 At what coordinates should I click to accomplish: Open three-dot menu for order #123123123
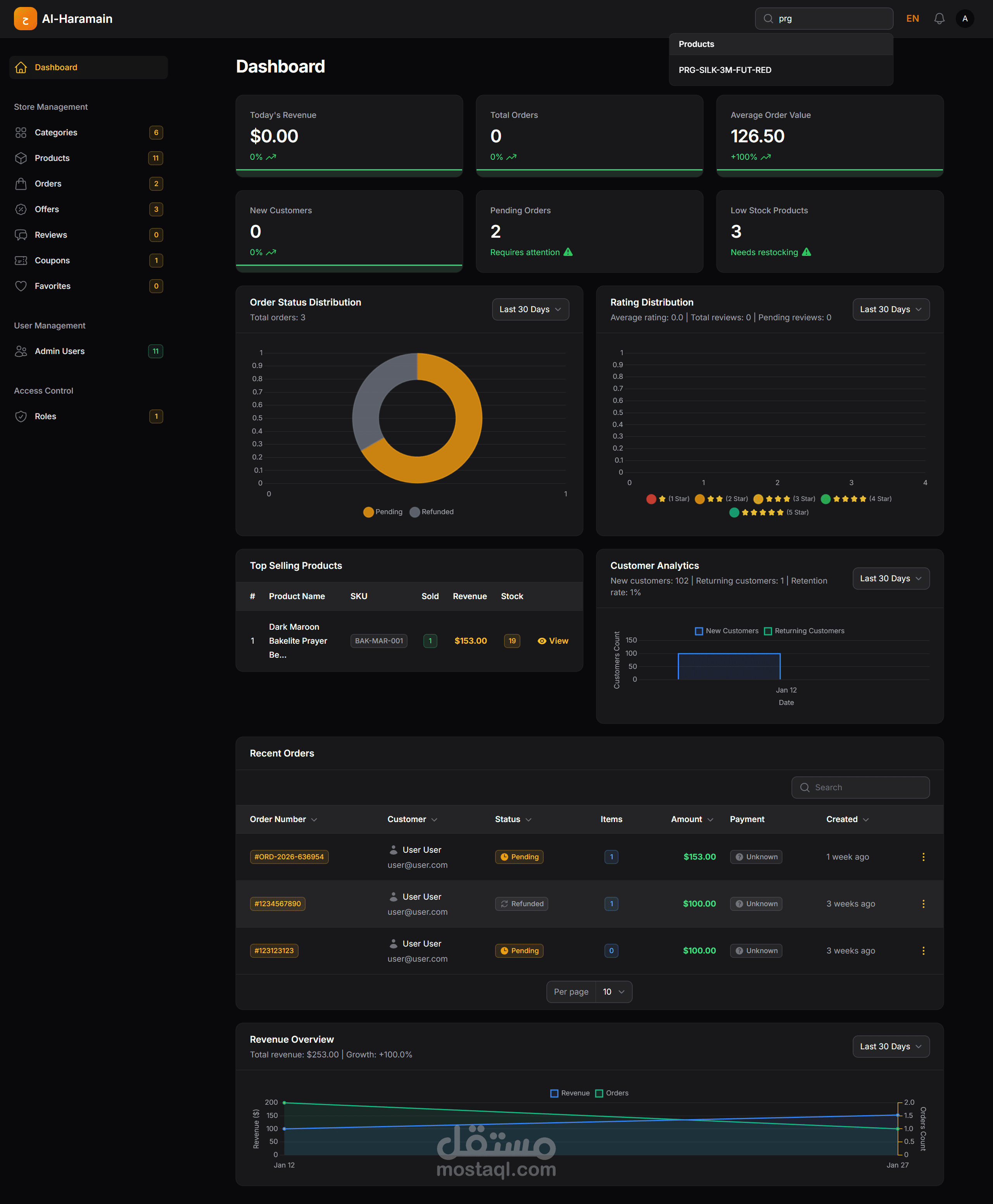click(923, 951)
